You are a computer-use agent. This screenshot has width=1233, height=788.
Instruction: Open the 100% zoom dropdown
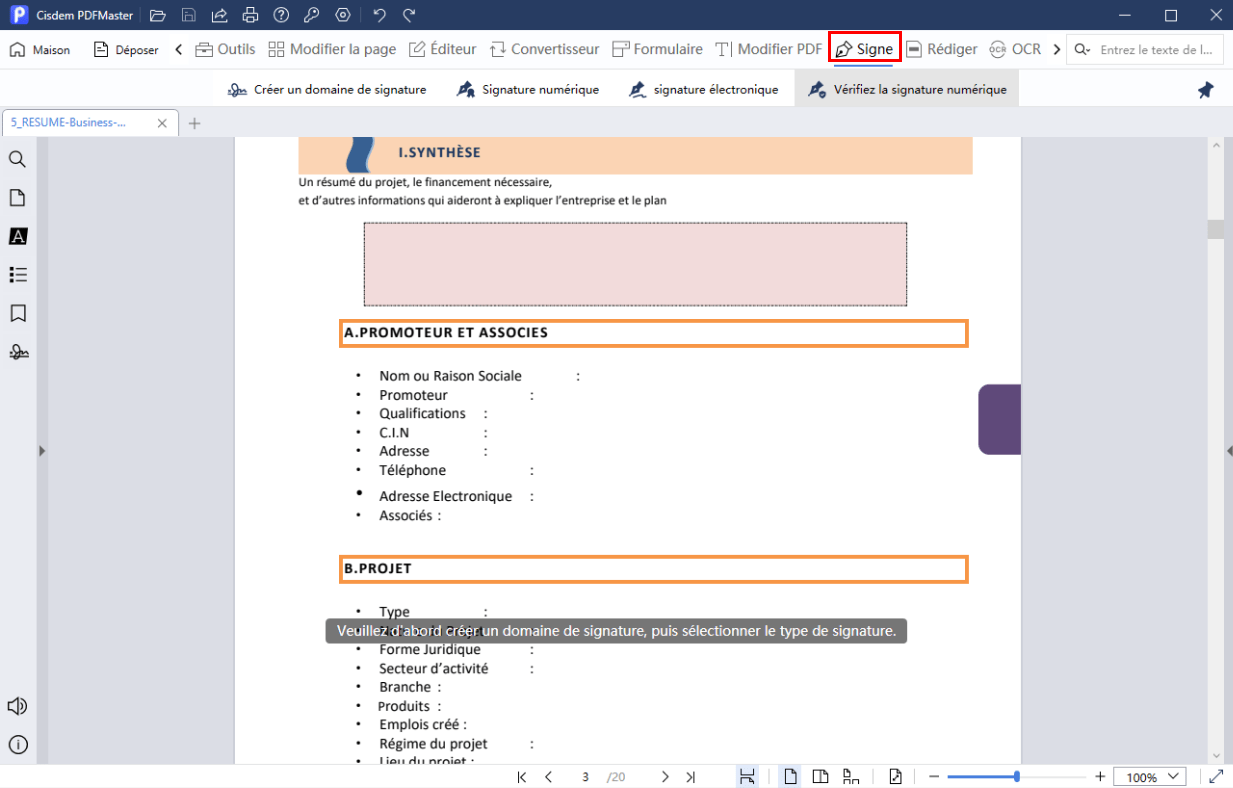coord(1150,777)
